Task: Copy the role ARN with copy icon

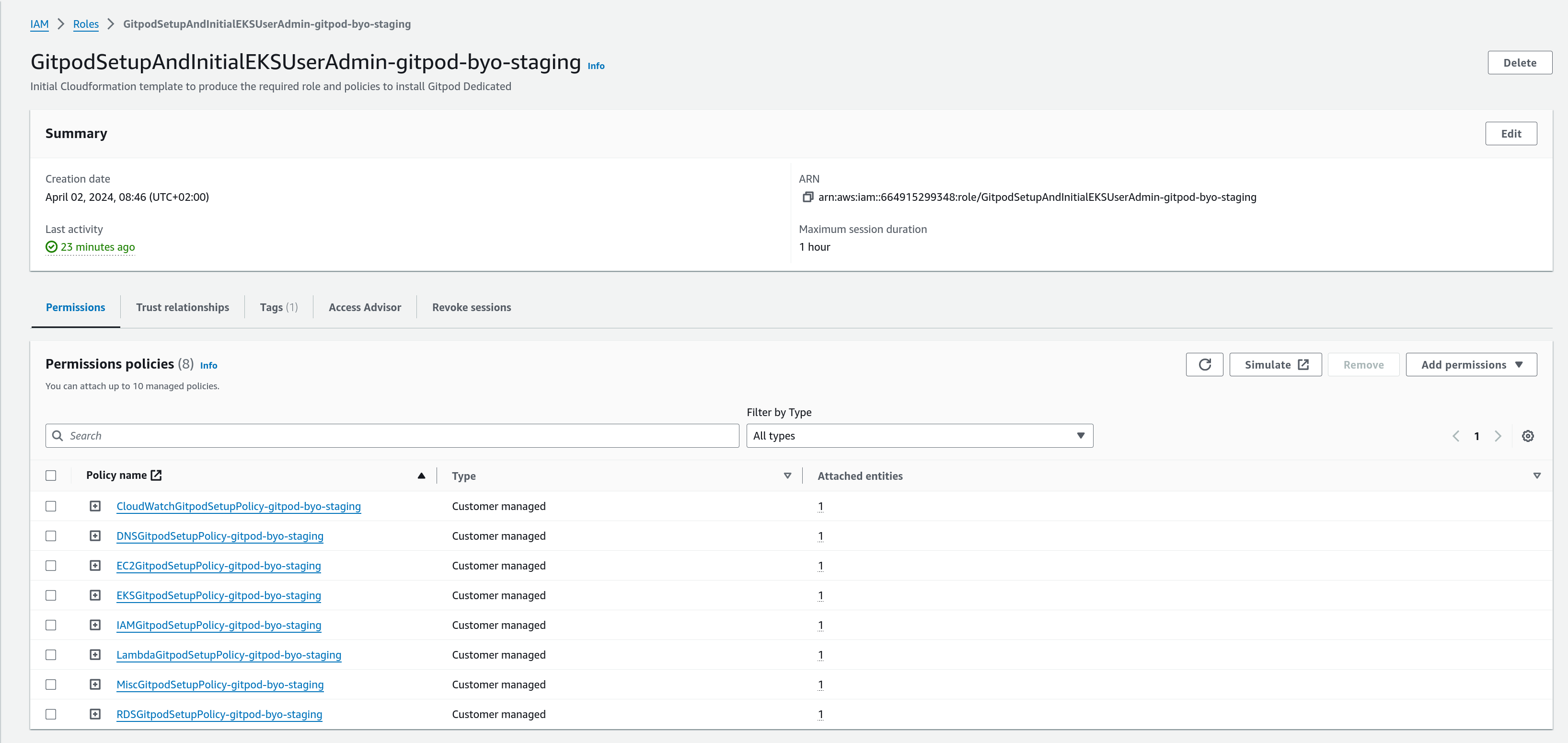Action: pyautogui.click(x=807, y=197)
